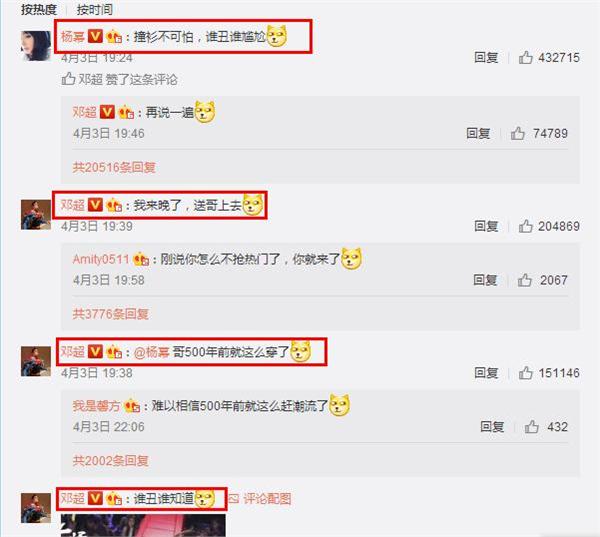The image size is (600, 537).
Task: Click the 评论配图 picture icon
Action: click(x=234, y=498)
